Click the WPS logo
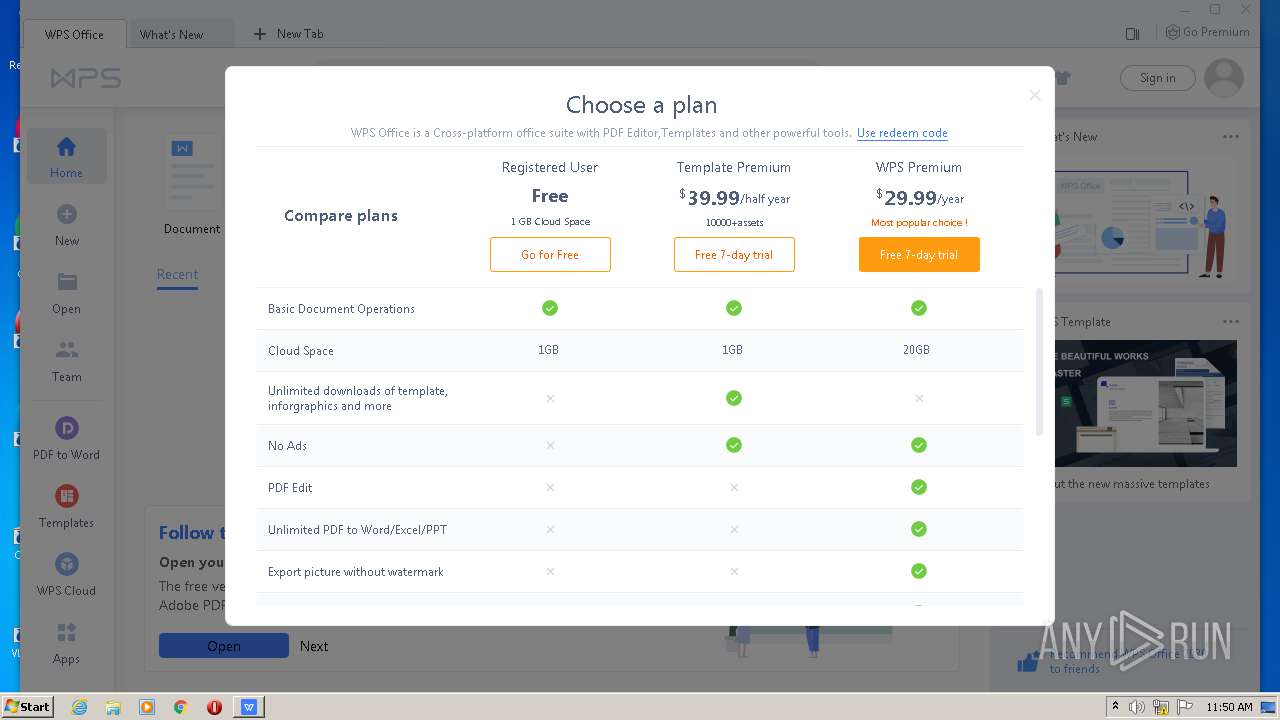 (x=86, y=78)
